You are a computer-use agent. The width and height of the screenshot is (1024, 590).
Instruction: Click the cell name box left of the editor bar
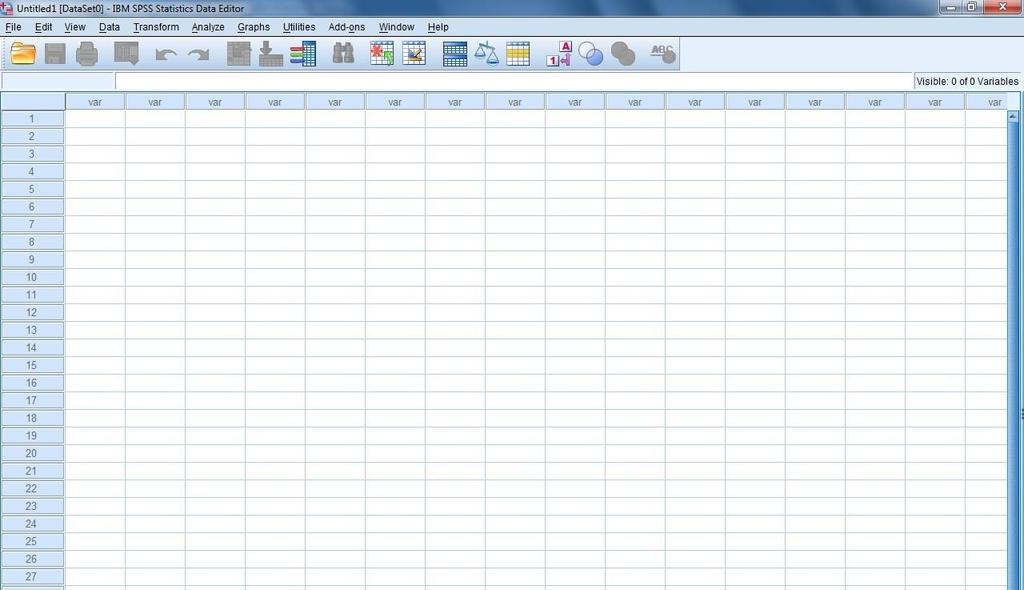tap(58, 81)
